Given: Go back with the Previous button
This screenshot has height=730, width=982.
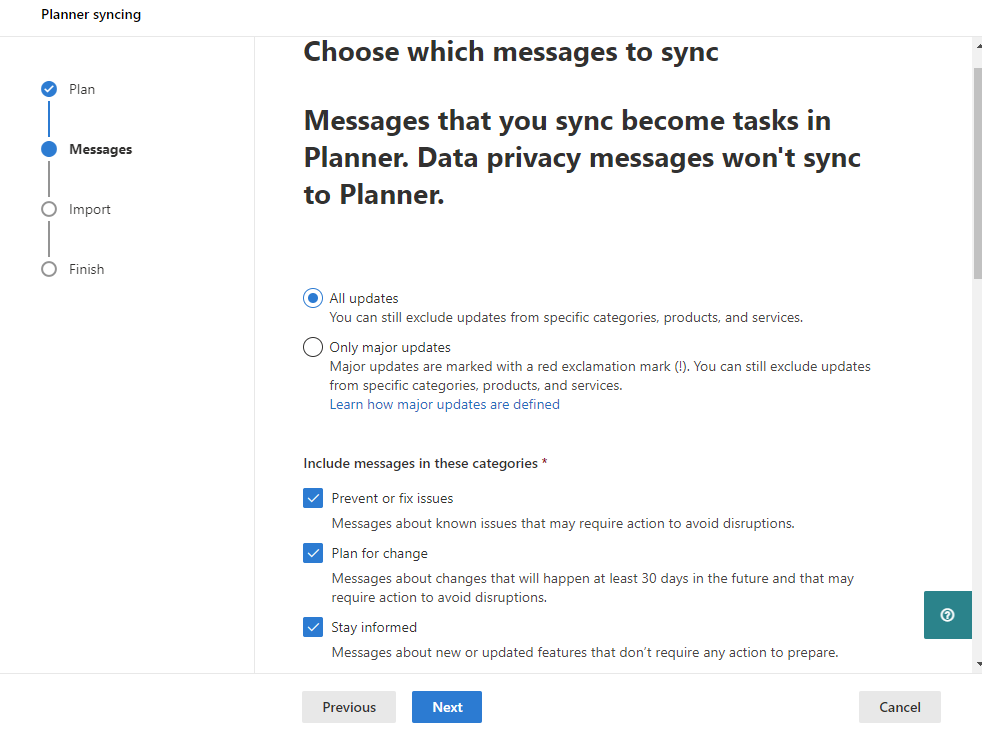Looking at the screenshot, I should pos(349,707).
